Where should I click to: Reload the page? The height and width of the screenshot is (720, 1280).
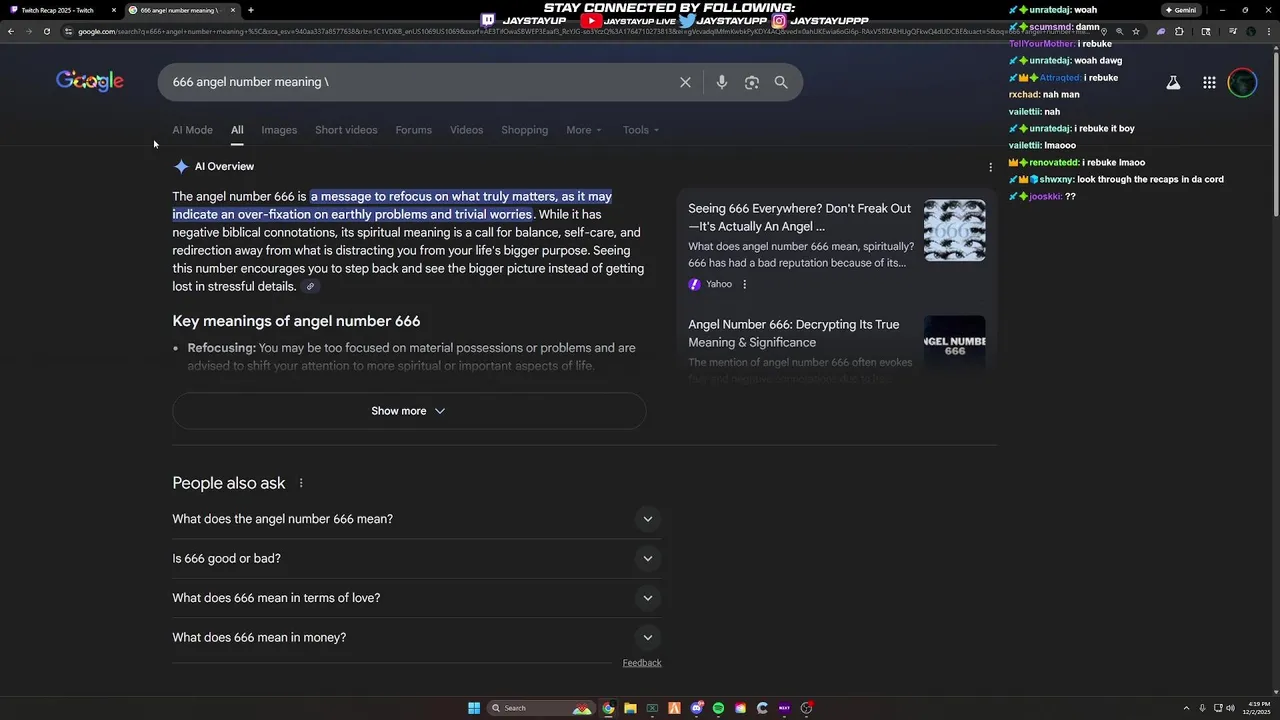point(47,31)
